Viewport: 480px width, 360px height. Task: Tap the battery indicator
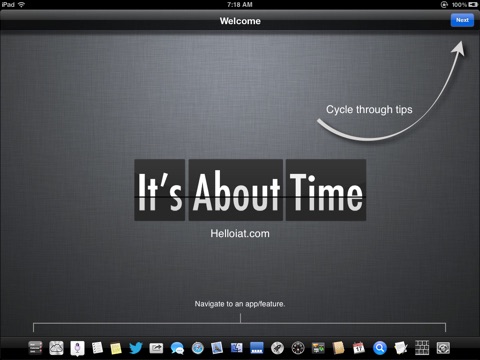[x=473, y=4]
